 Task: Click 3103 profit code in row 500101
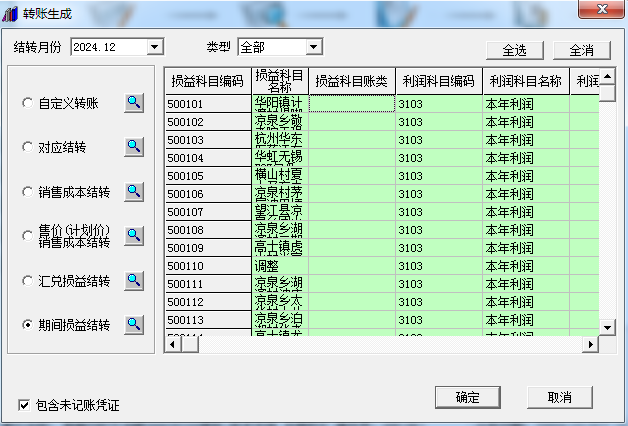tap(439, 104)
